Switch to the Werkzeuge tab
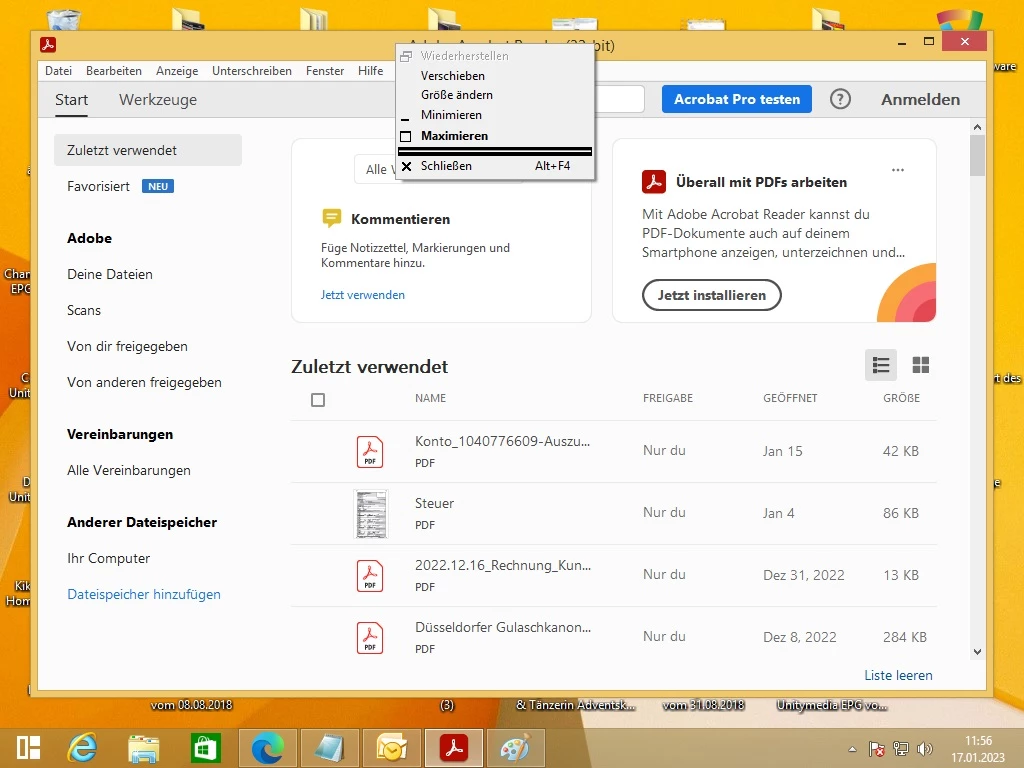Image resolution: width=1024 pixels, height=768 pixels. coord(158,100)
